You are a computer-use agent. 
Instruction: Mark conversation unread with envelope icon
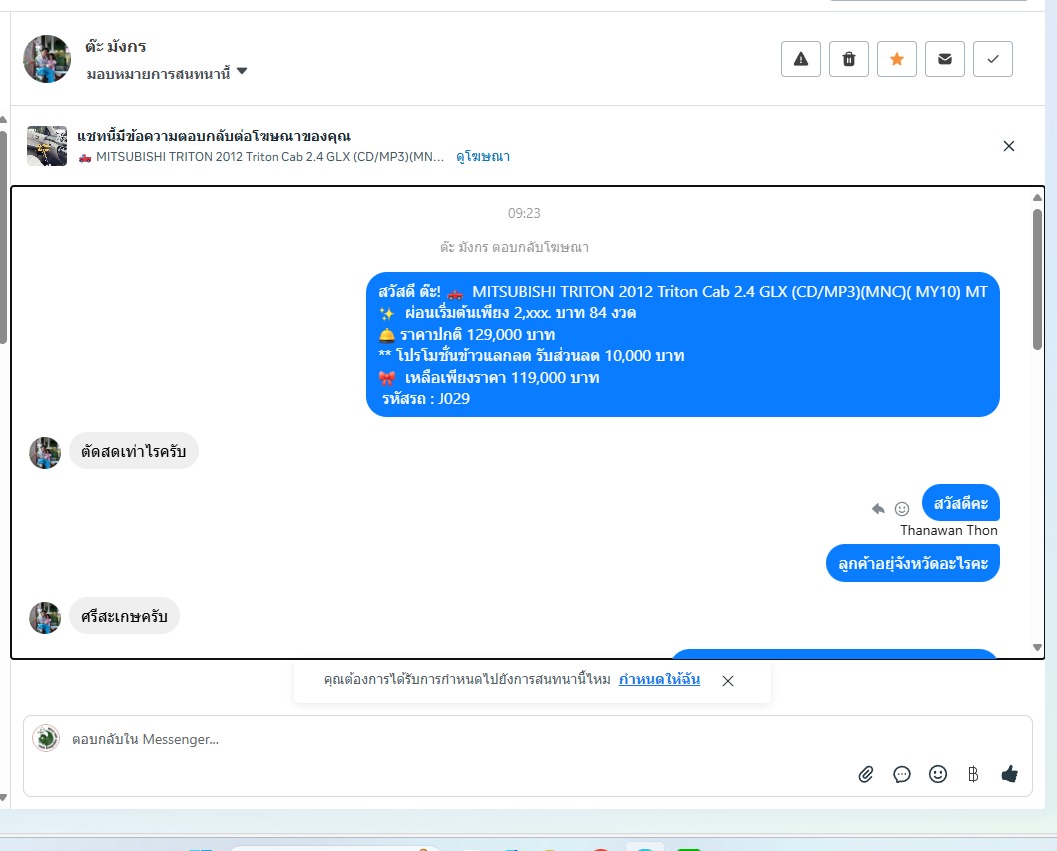944,59
